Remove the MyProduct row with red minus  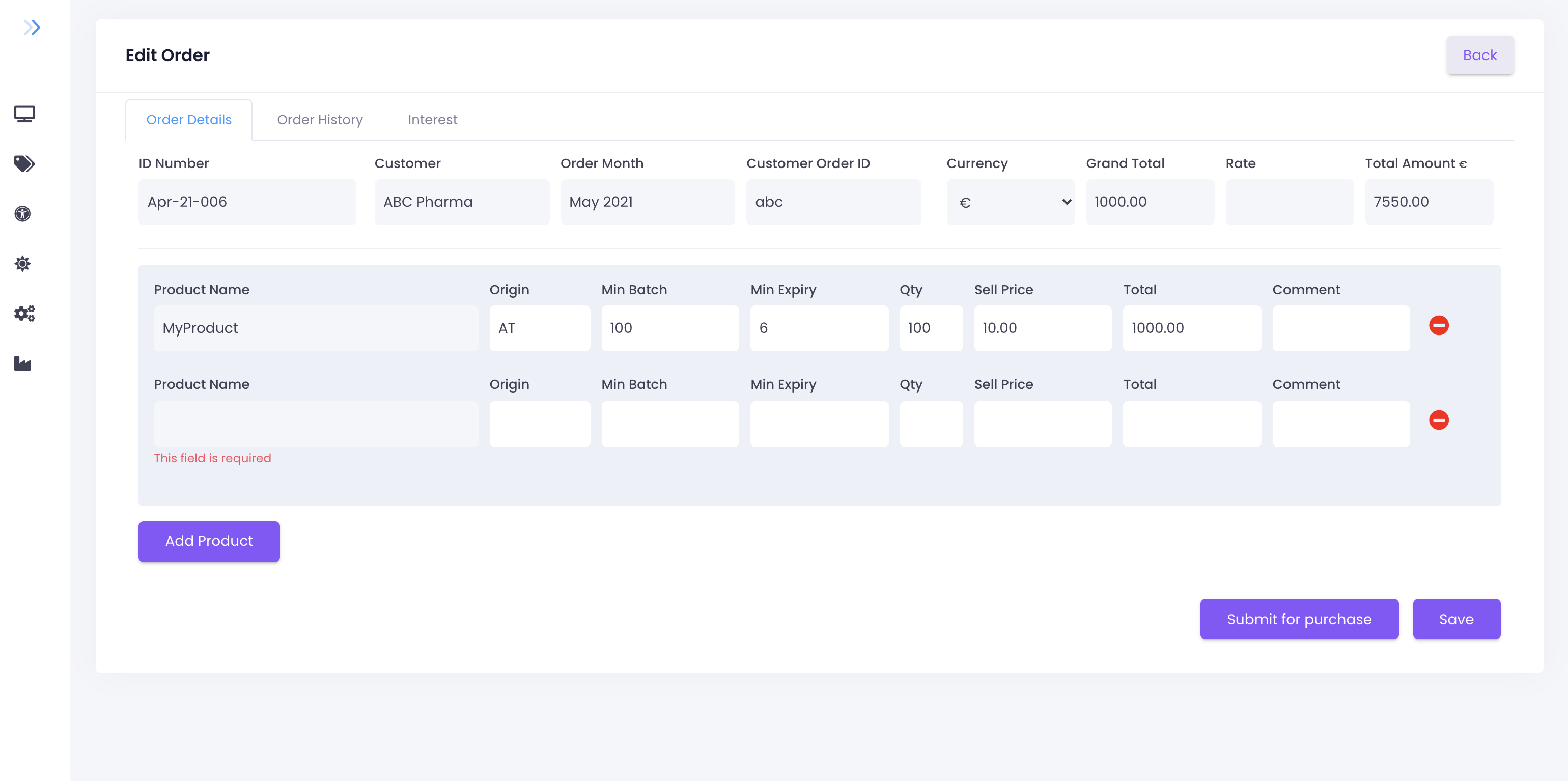pyautogui.click(x=1438, y=325)
